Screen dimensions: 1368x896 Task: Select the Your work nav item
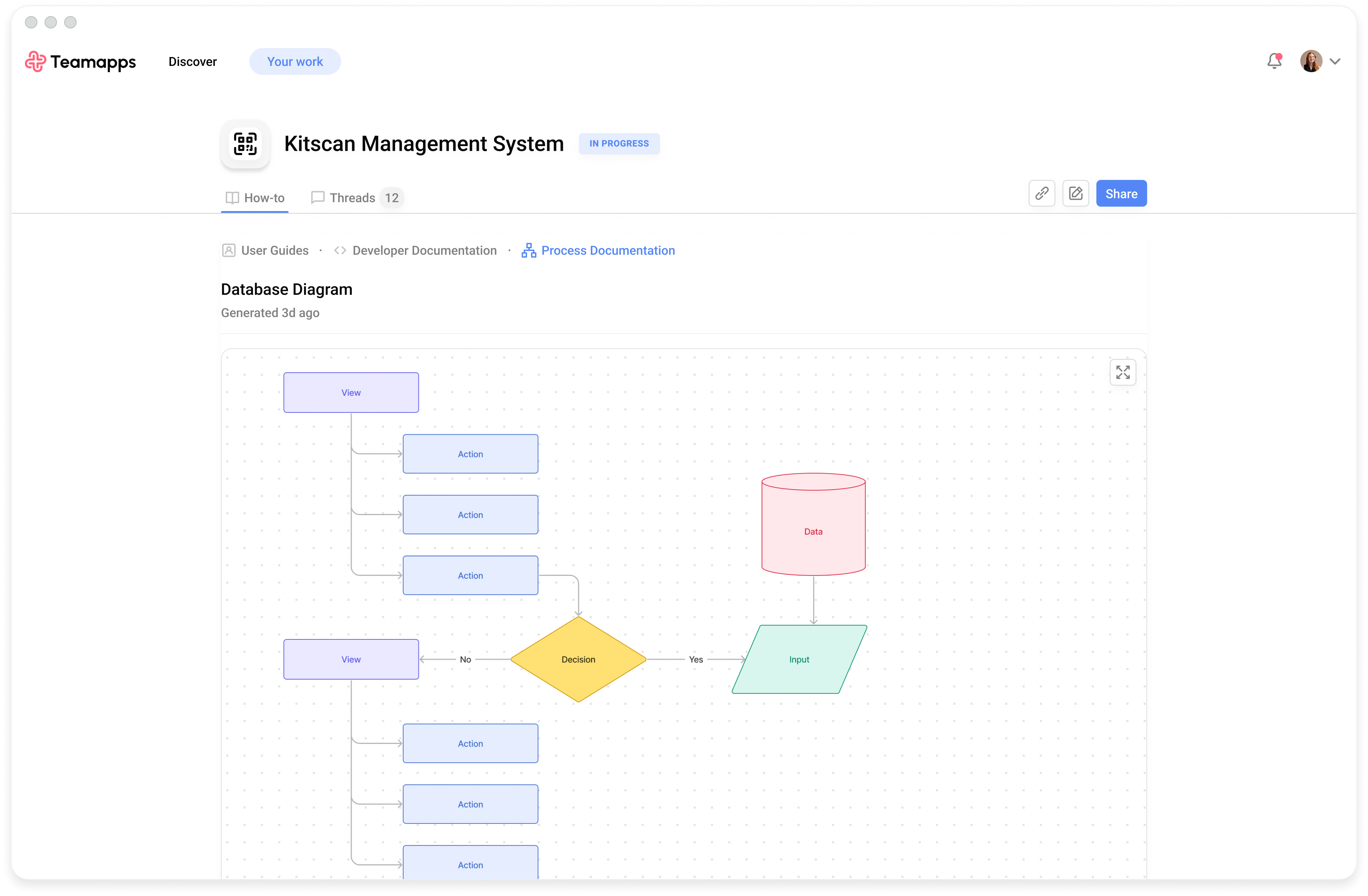click(x=295, y=61)
